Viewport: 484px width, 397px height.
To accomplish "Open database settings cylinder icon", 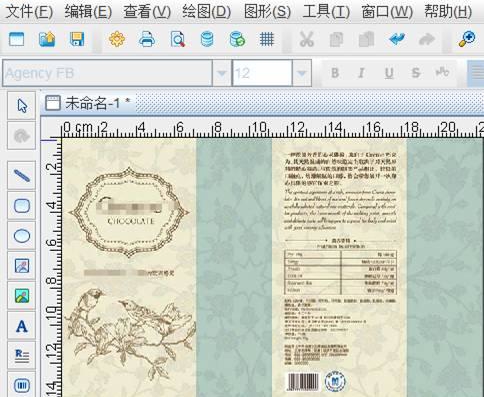I will click(x=207, y=39).
